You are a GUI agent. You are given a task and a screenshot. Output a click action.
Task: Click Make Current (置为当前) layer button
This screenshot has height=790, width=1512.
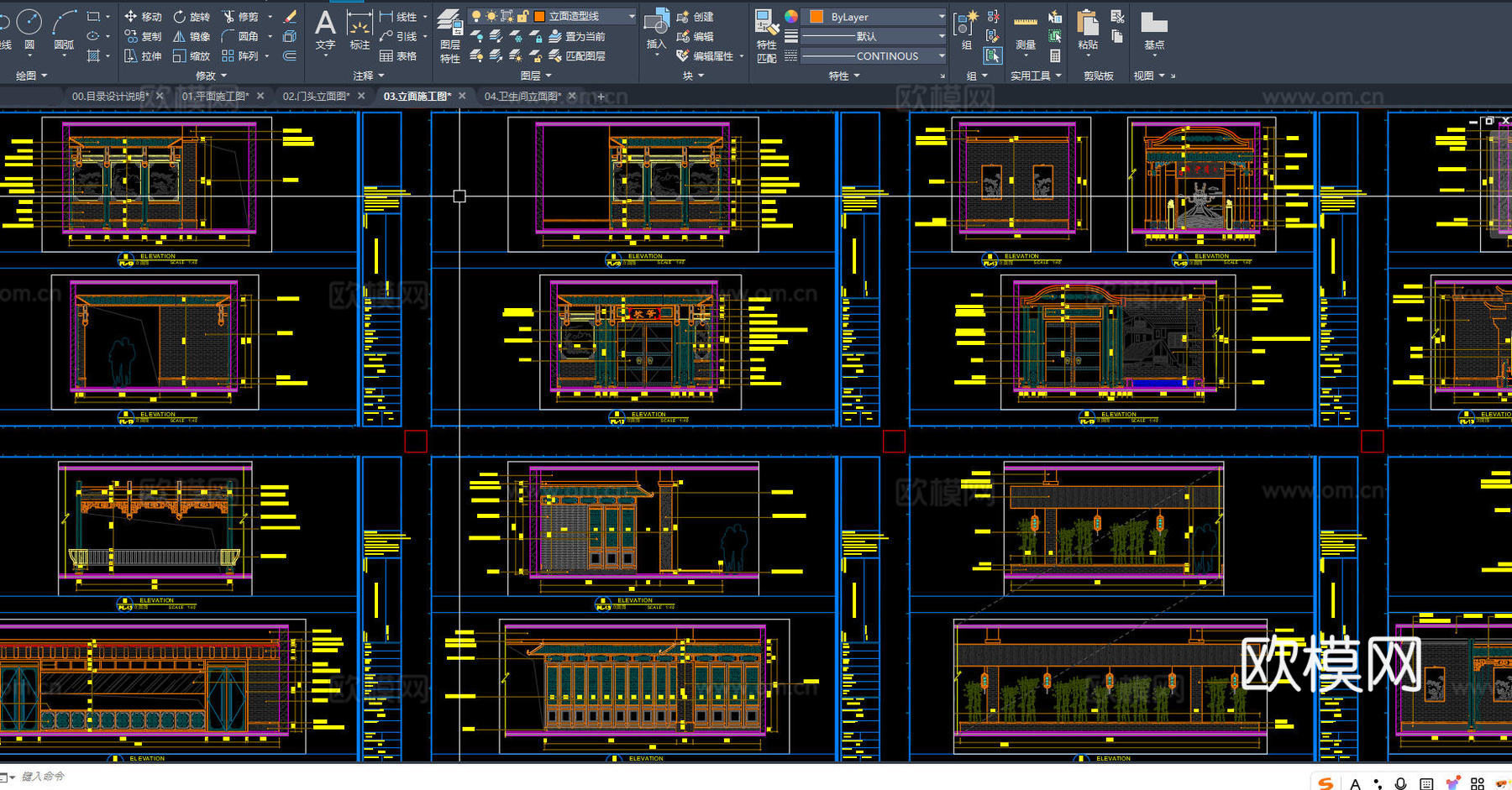coord(577,36)
